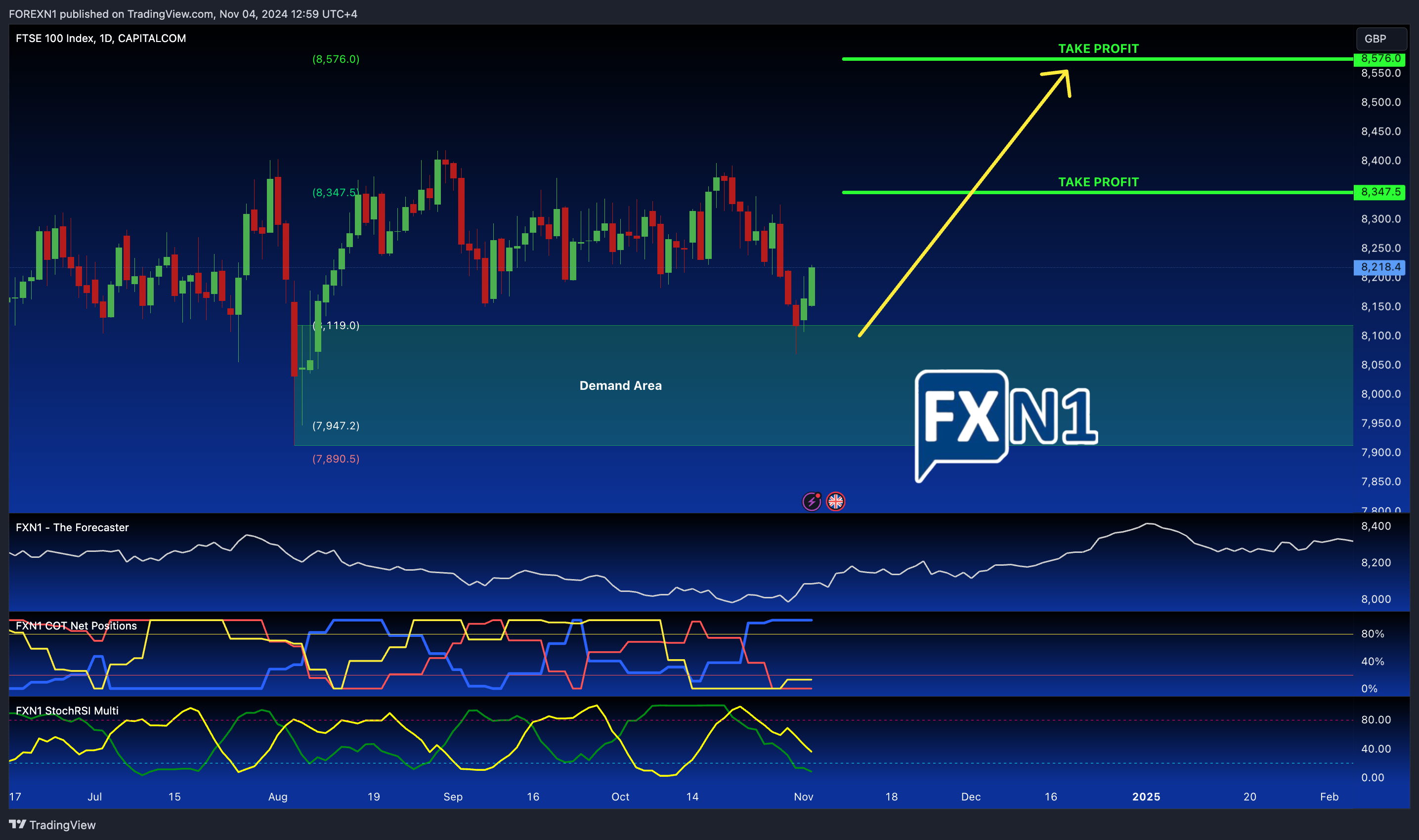Click the 2025 label on time axis
The height and width of the screenshot is (840, 1419).
pos(1146,797)
